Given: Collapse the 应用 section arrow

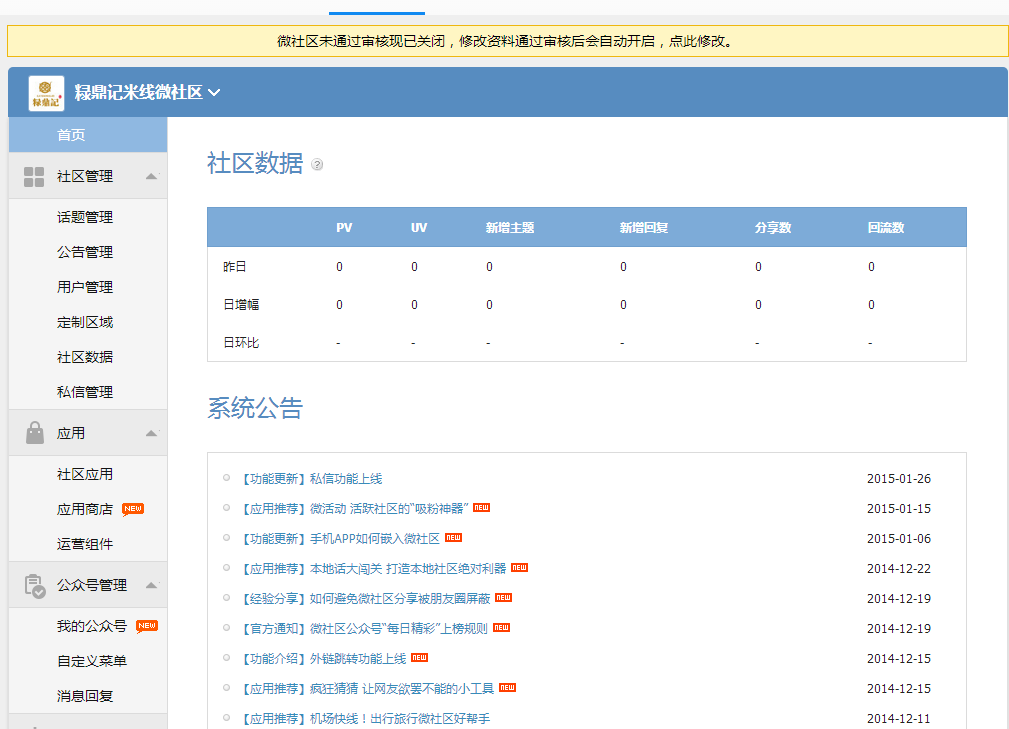Looking at the screenshot, I should click(151, 433).
